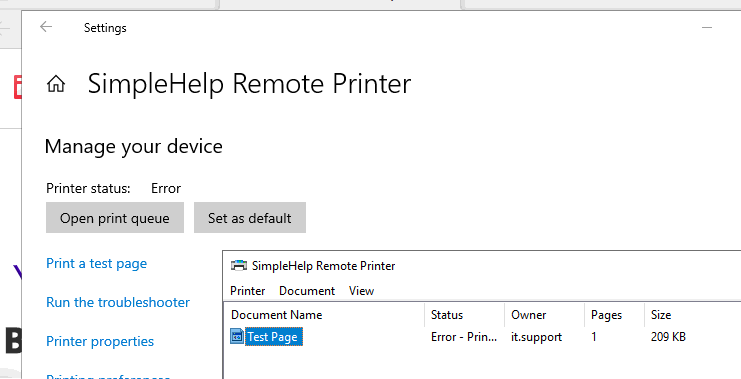The image size is (741, 379).
Task: Click the owner 'it.support' cell
Action: click(x=536, y=337)
